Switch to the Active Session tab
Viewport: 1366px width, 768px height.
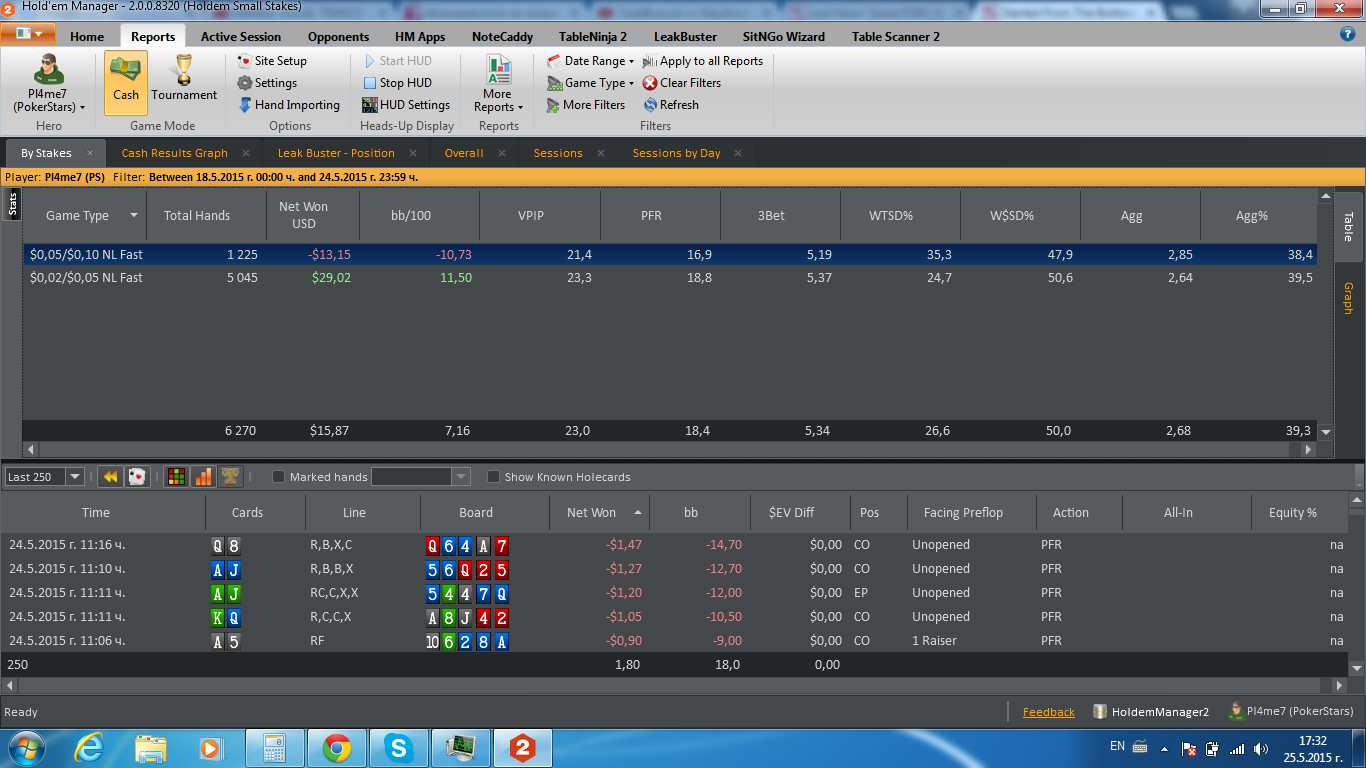(x=241, y=37)
